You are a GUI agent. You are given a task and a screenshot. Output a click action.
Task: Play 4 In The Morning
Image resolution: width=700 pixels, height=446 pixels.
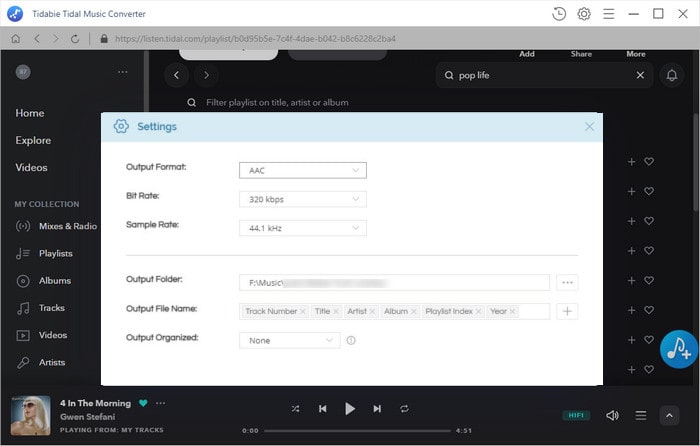click(350, 408)
